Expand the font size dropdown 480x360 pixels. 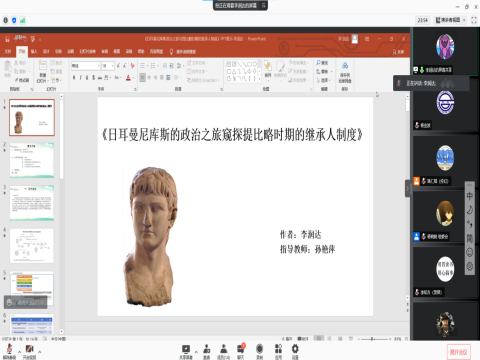(112, 66)
